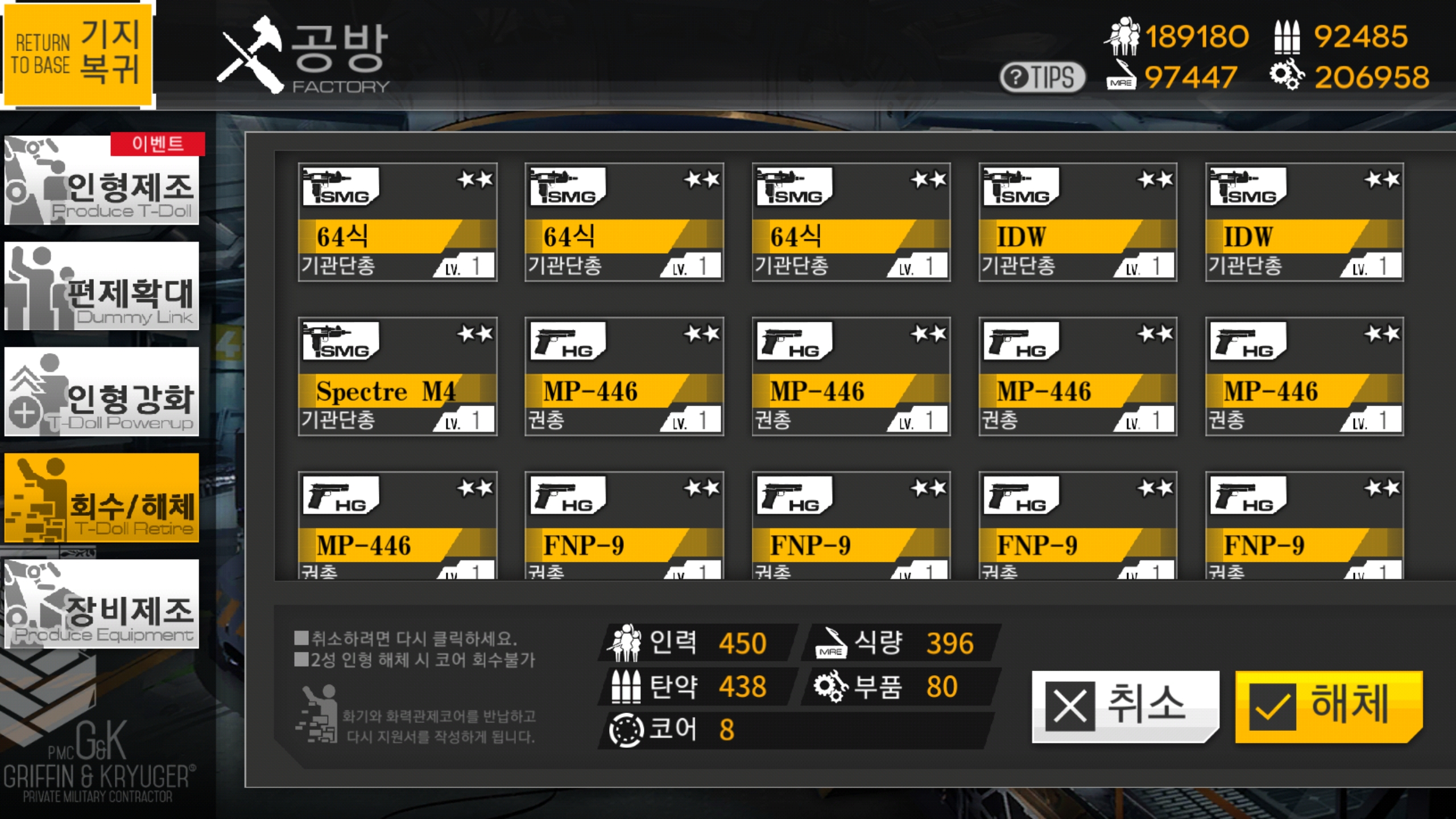Click the core 코어 reward icon

[x=626, y=730]
